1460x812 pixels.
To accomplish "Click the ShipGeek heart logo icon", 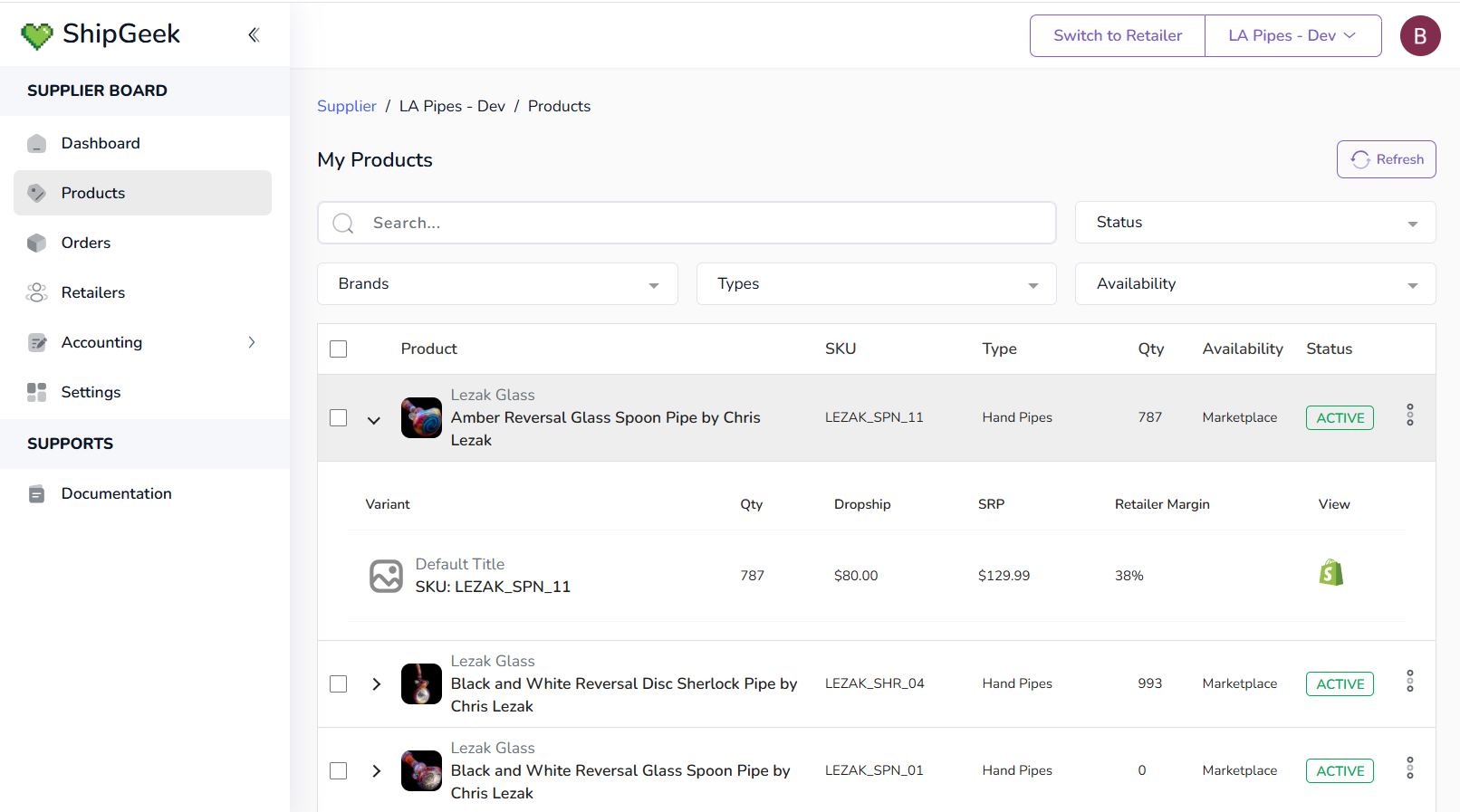I will 37,35.
